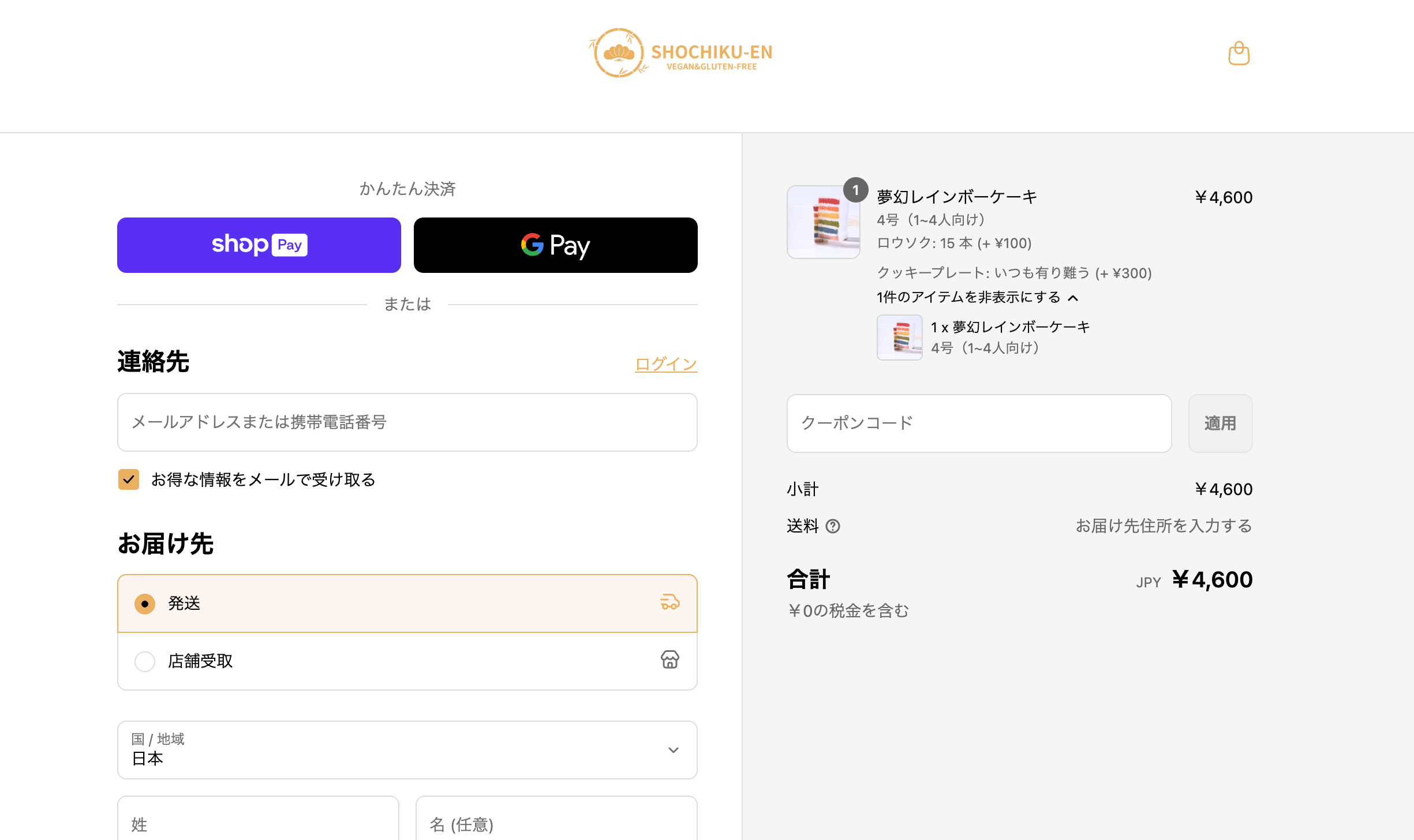Open the 国 / 地域 country dropdown
The image size is (1414, 840).
(x=407, y=750)
